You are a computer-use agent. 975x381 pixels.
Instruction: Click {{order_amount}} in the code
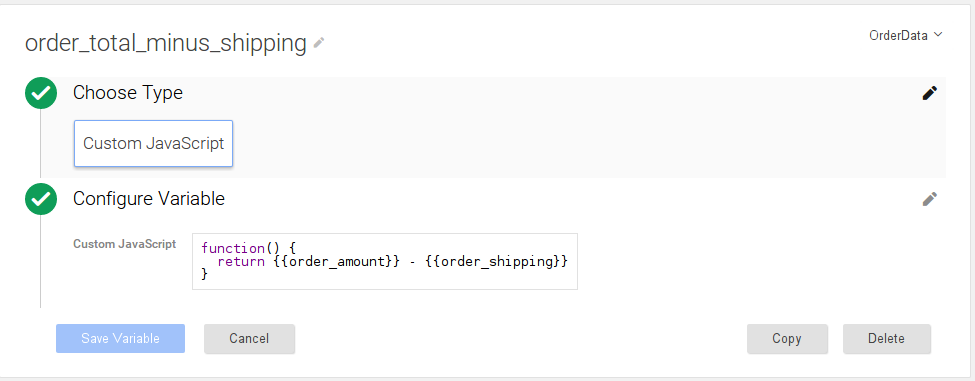(x=334, y=262)
